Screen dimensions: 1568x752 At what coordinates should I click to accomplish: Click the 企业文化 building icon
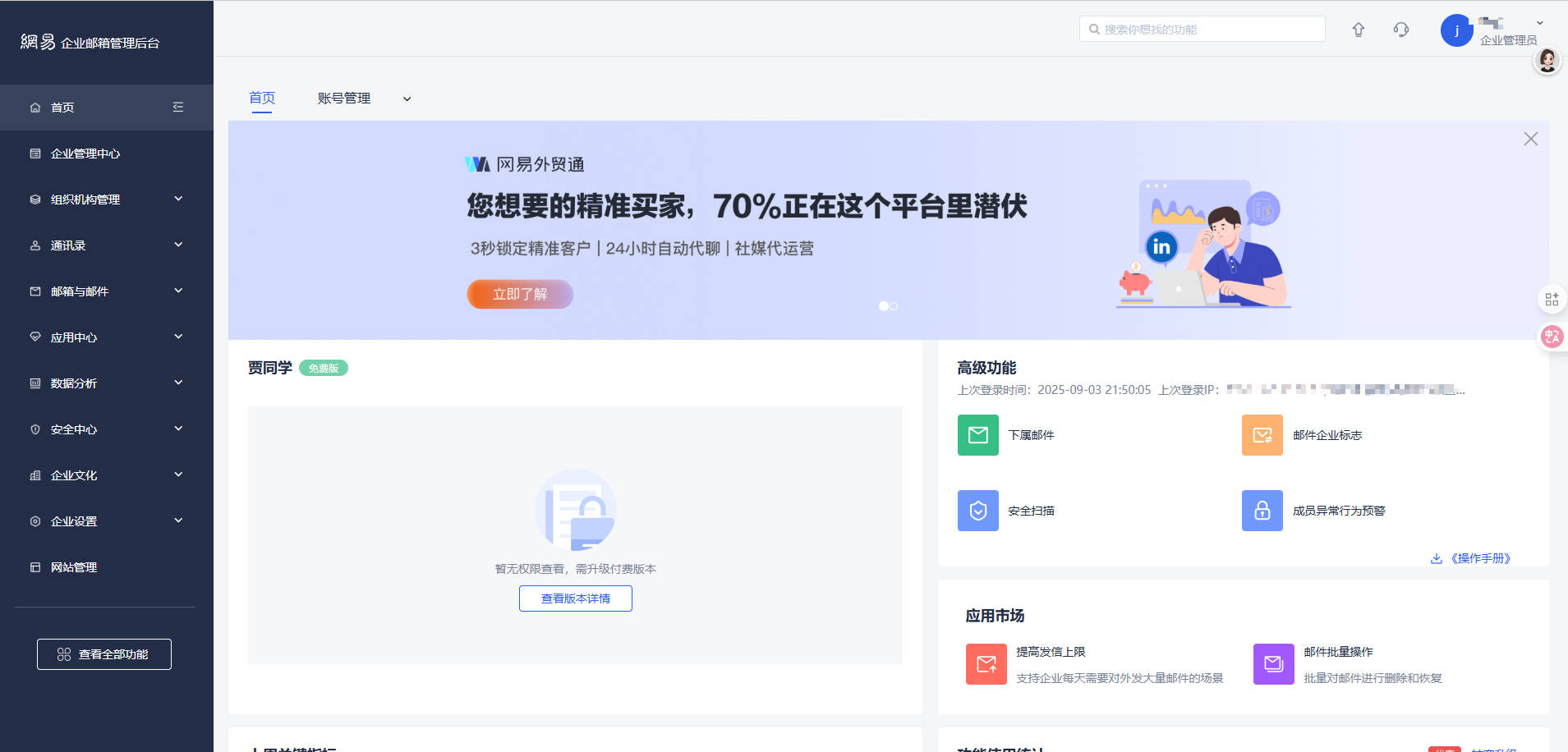[x=35, y=475]
